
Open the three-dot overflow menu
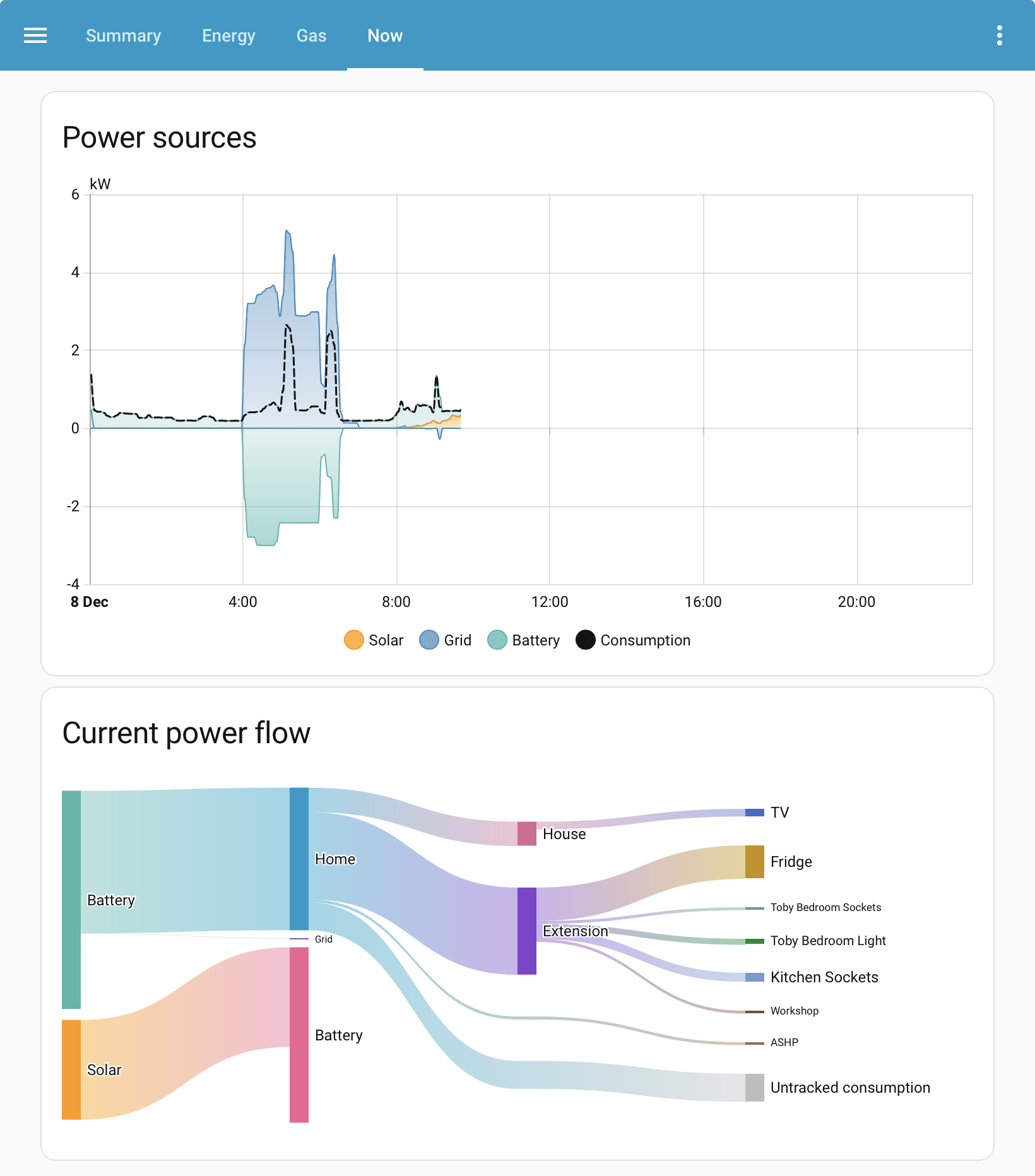pyautogui.click(x=1000, y=35)
